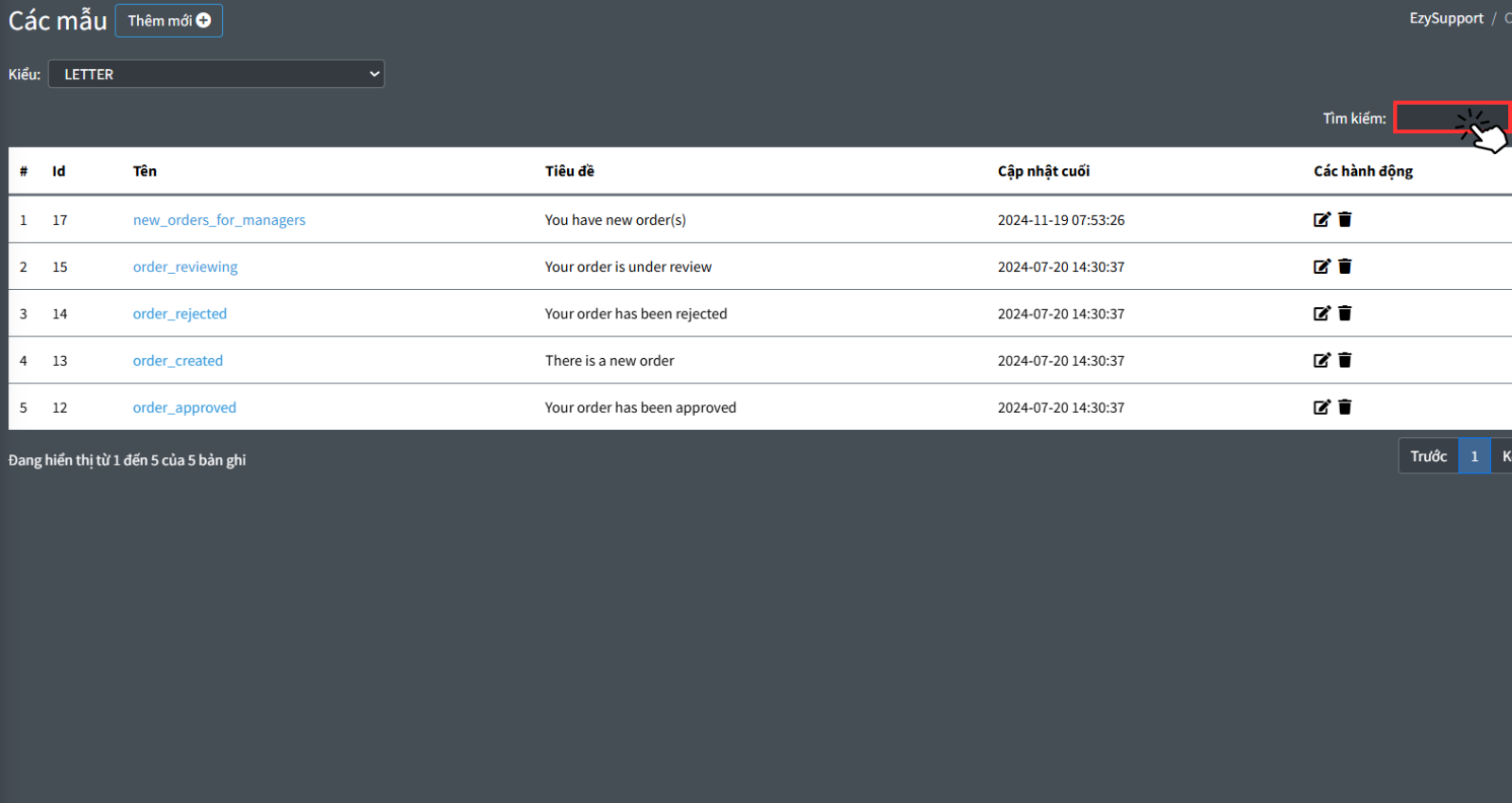Edit the new_orders_for_managers template

click(1321, 219)
